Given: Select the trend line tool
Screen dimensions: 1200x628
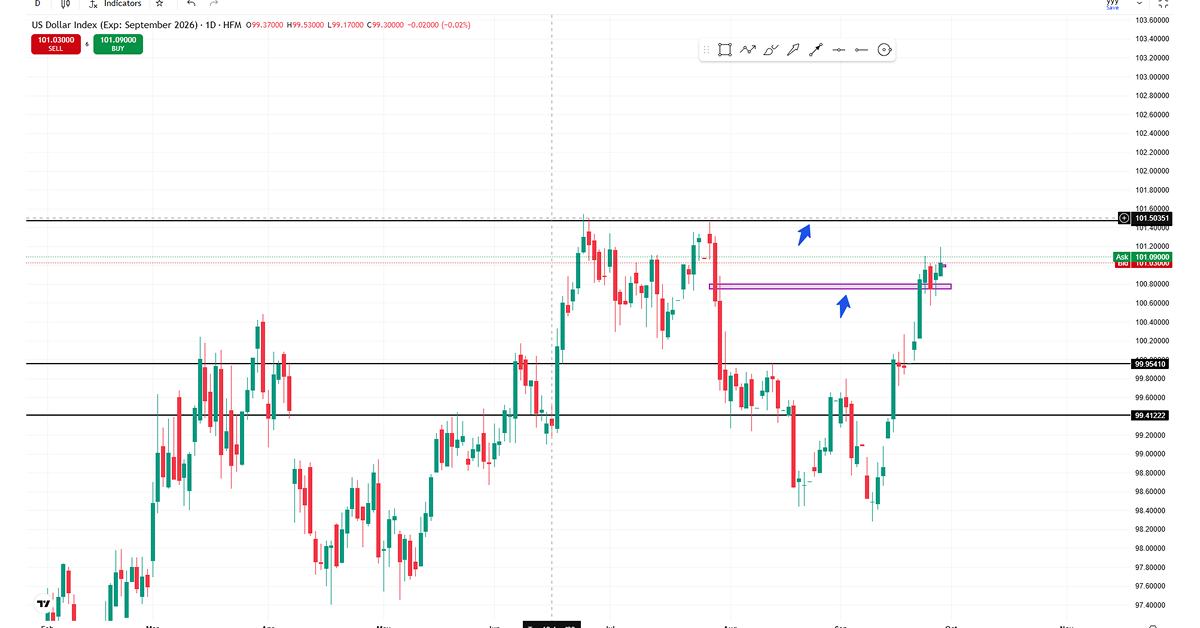Looking at the screenshot, I should (816, 49).
